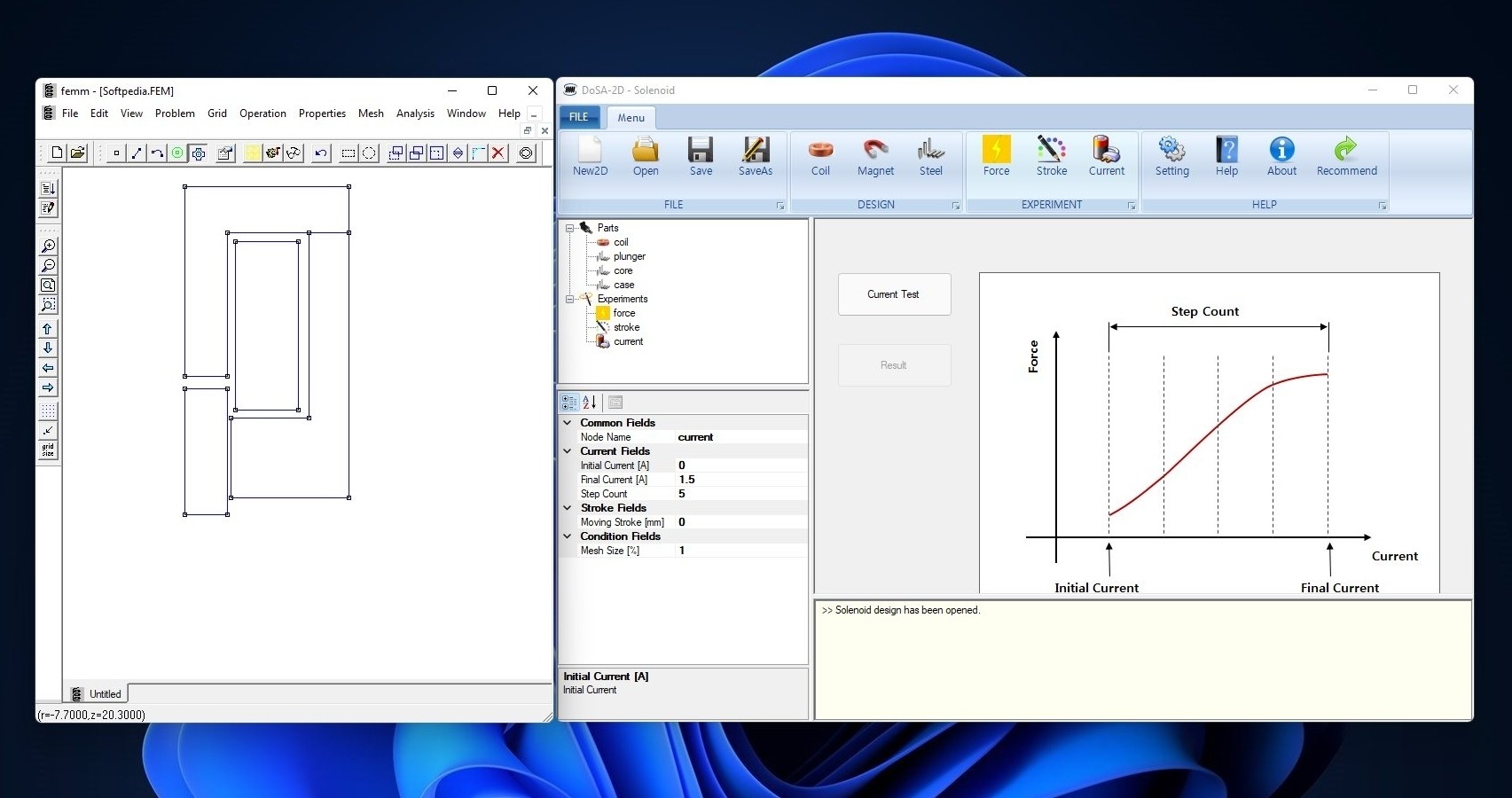Click the Final Current value field
This screenshot has width=1512, height=798.
click(741, 480)
